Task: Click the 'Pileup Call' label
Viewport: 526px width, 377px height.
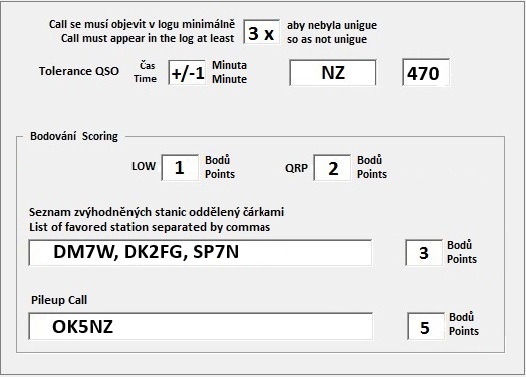Action: [59, 300]
